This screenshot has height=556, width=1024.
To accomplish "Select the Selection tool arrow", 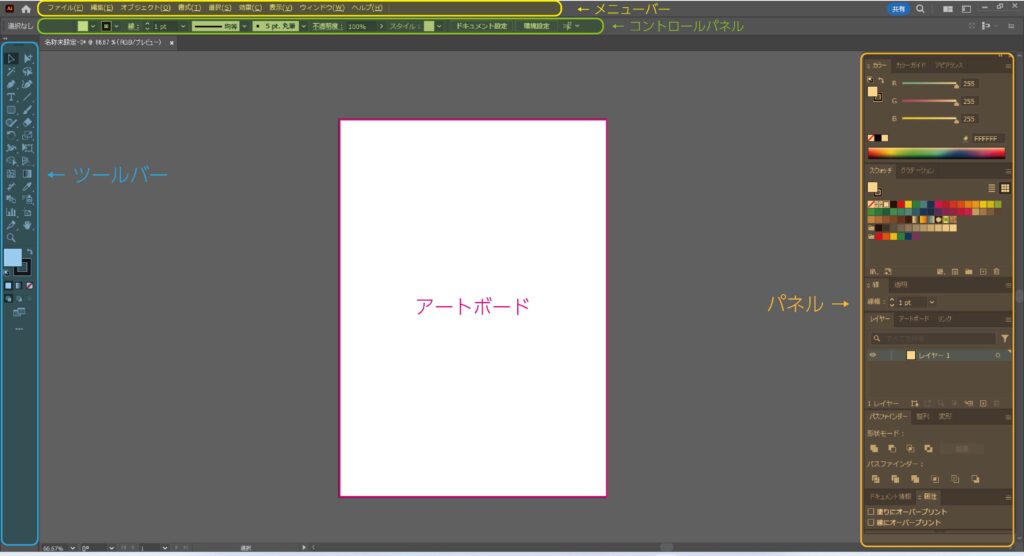I will (11, 59).
